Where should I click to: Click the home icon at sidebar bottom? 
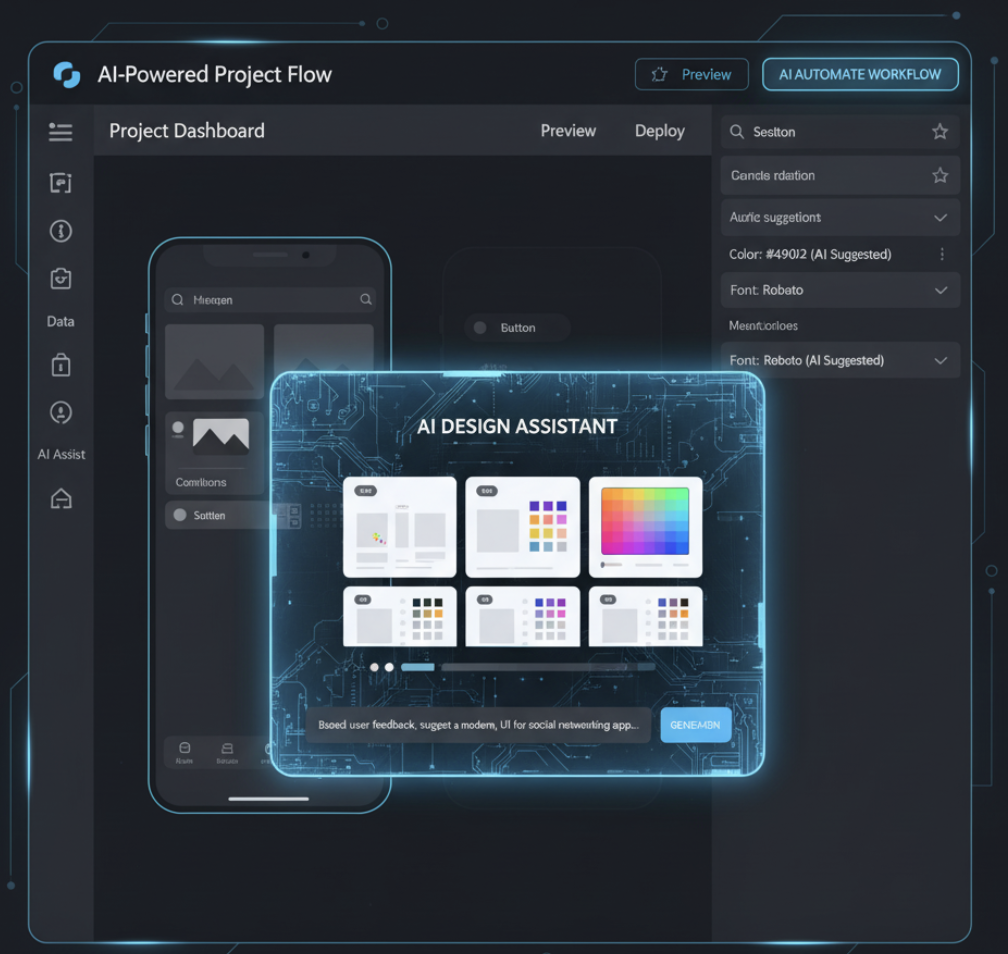point(60,498)
